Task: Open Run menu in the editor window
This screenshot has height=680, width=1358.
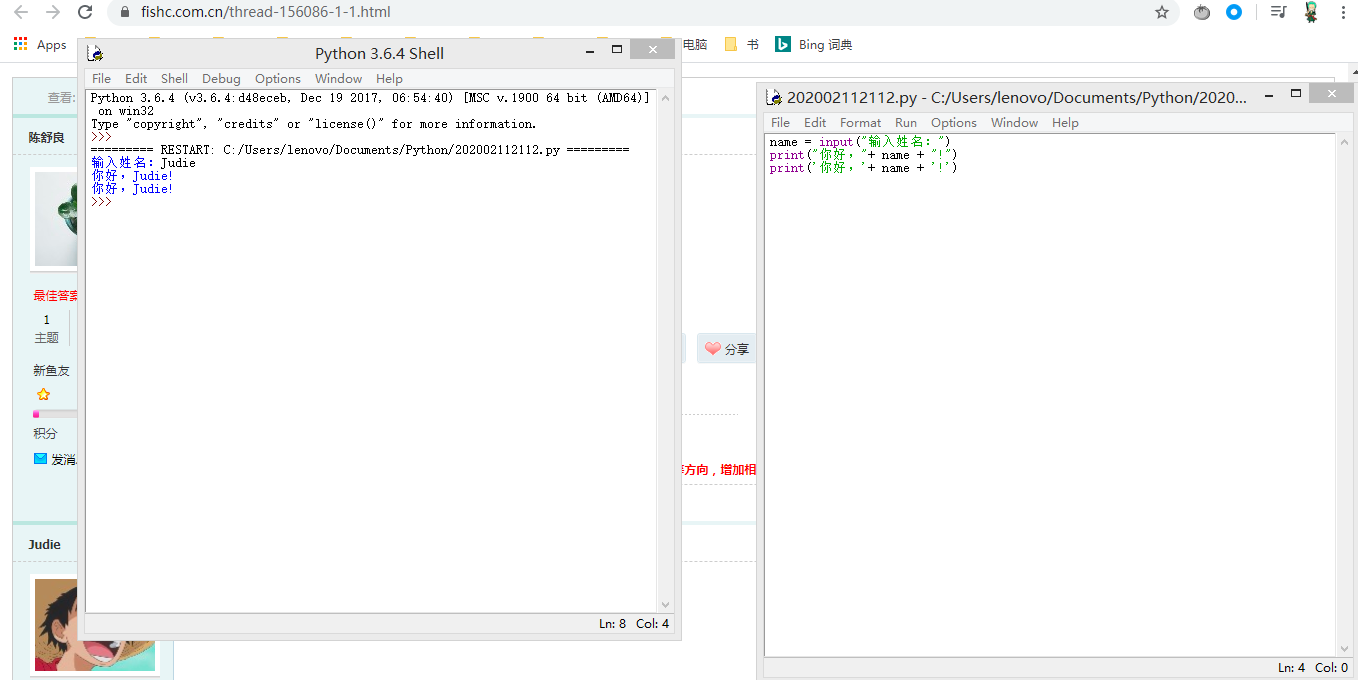Action: coord(906,123)
